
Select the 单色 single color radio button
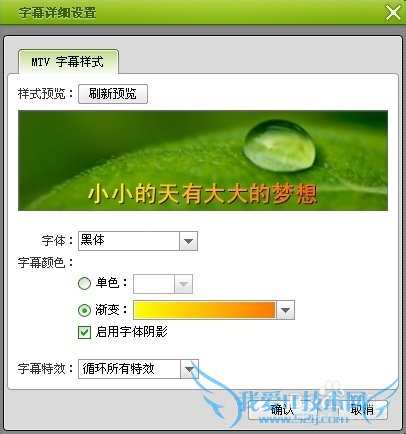click(84, 283)
